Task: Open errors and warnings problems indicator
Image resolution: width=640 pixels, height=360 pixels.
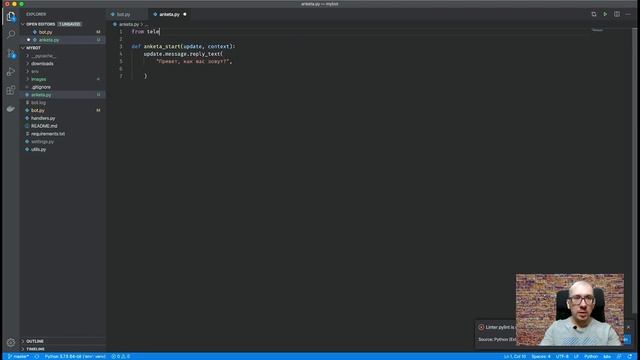Action: click(120, 356)
